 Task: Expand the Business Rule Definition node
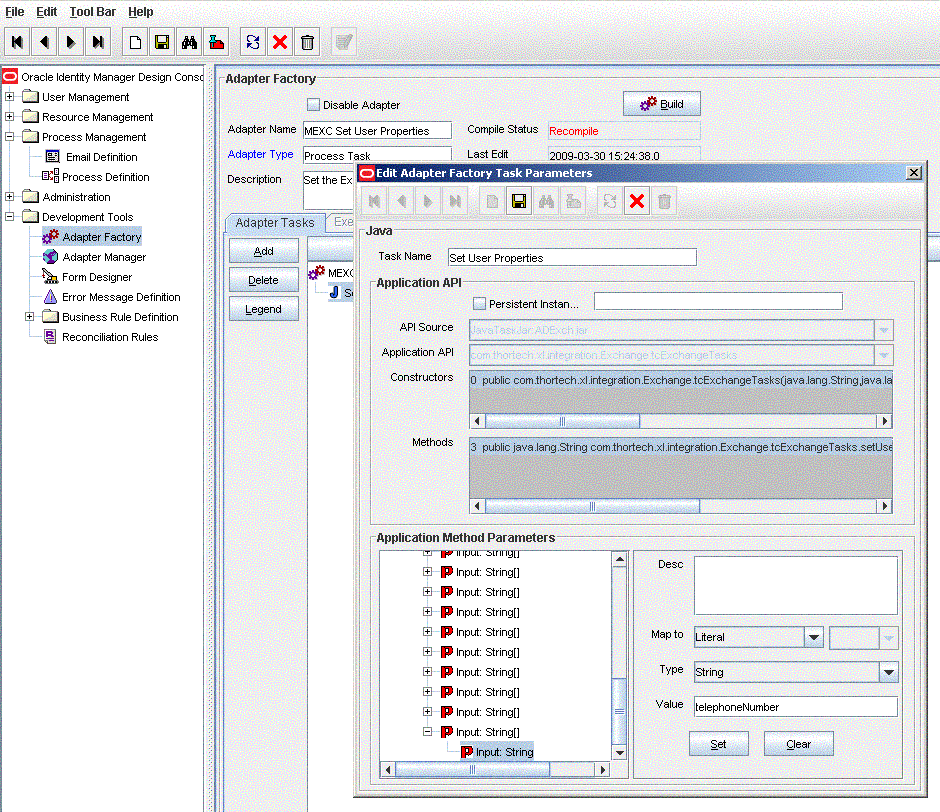pos(29,317)
